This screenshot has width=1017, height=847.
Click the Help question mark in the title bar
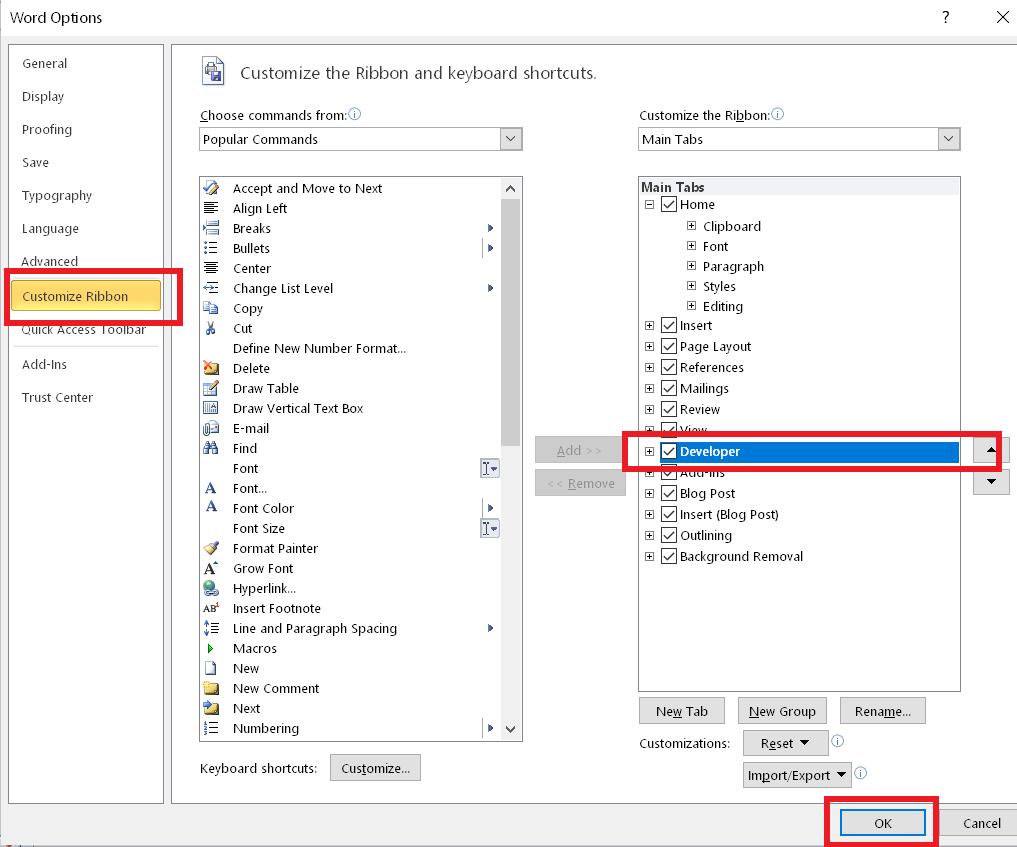click(x=946, y=18)
